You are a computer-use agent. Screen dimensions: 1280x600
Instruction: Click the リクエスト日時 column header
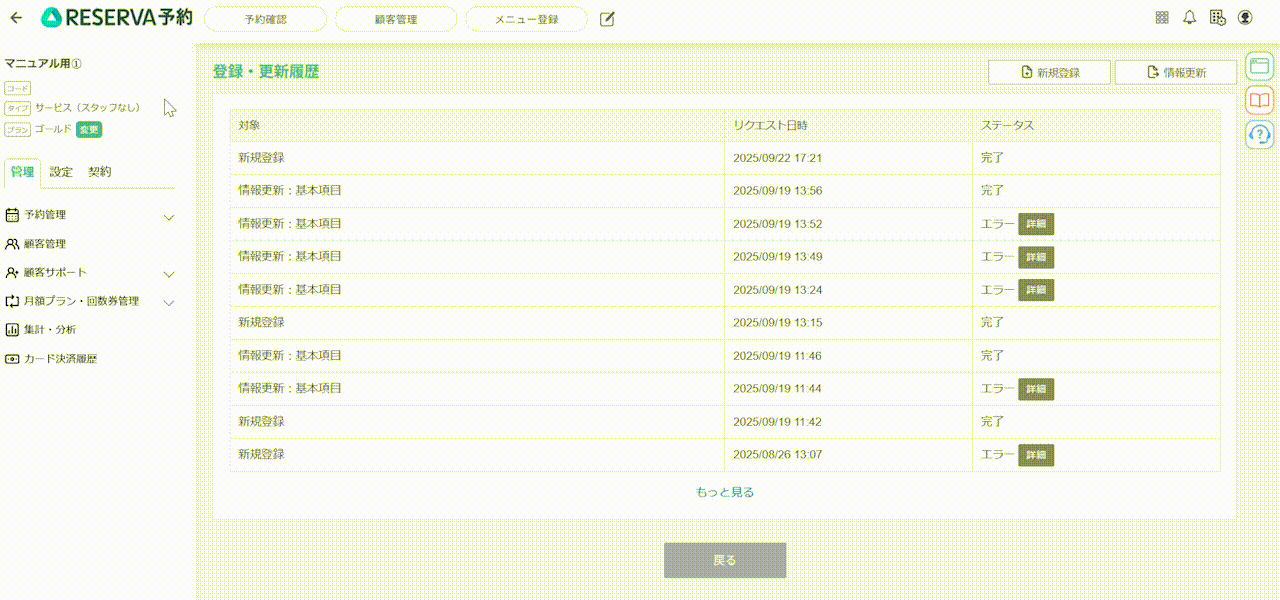770,126
